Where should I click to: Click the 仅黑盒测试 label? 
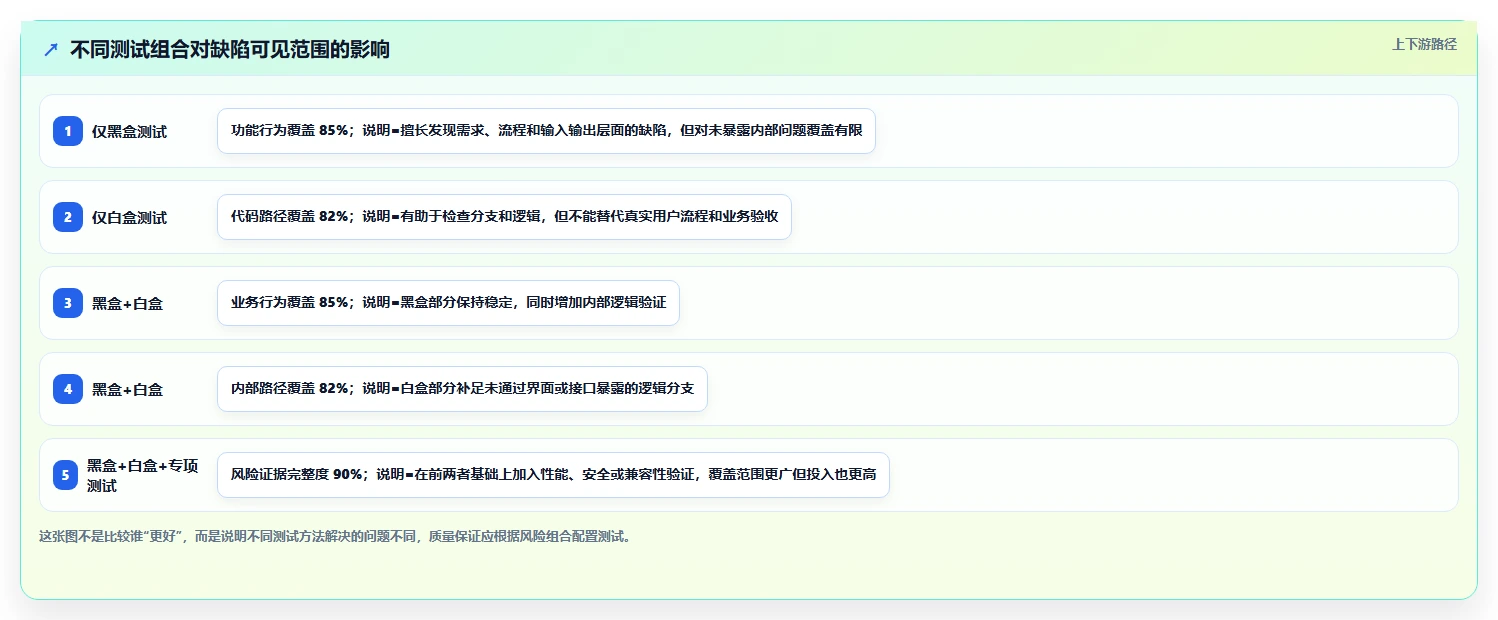[x=129, y=132]
